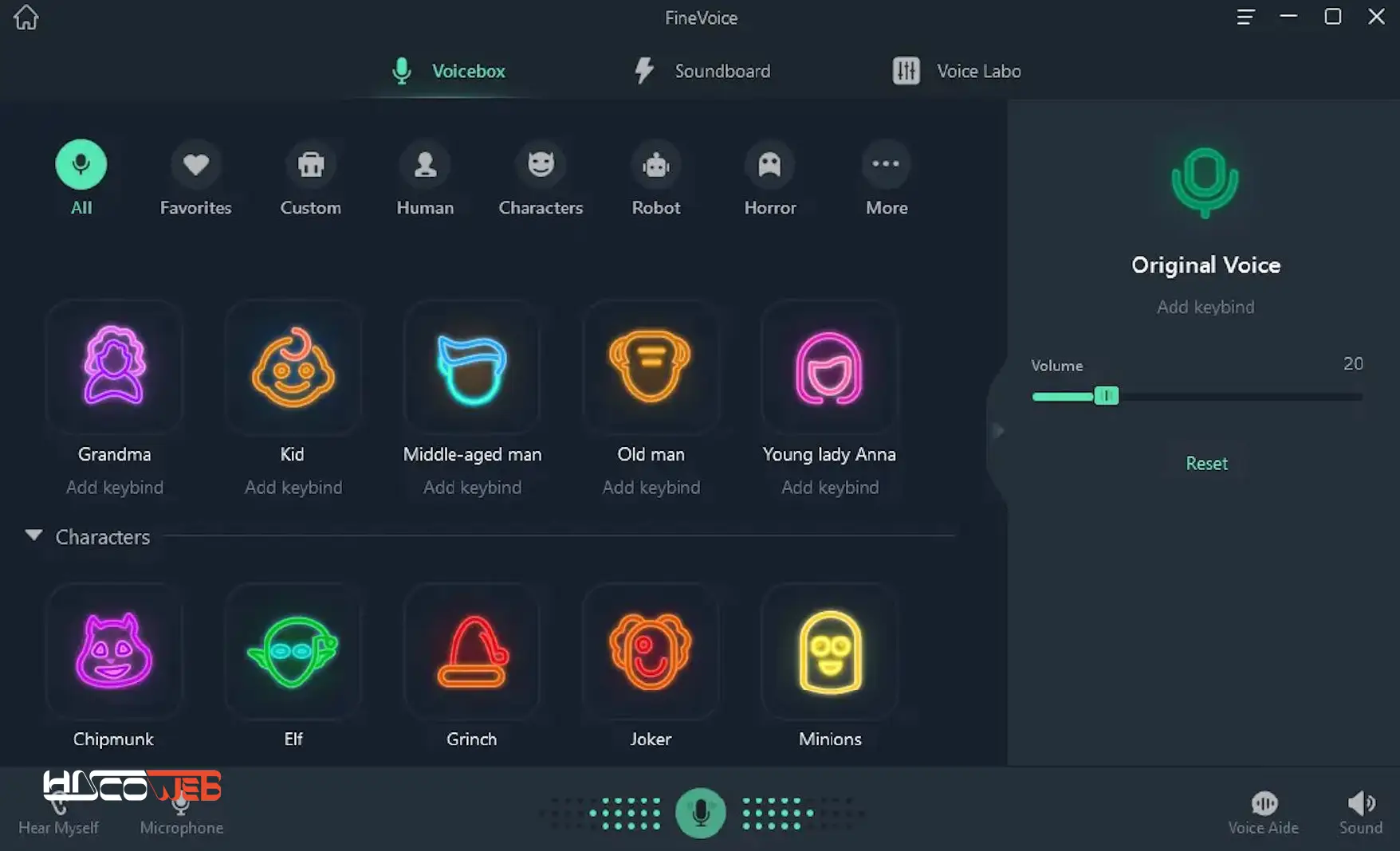Viewport: 1400px width, 851px height.
Task: Expand the More voice categories
Action: (886, 178)
